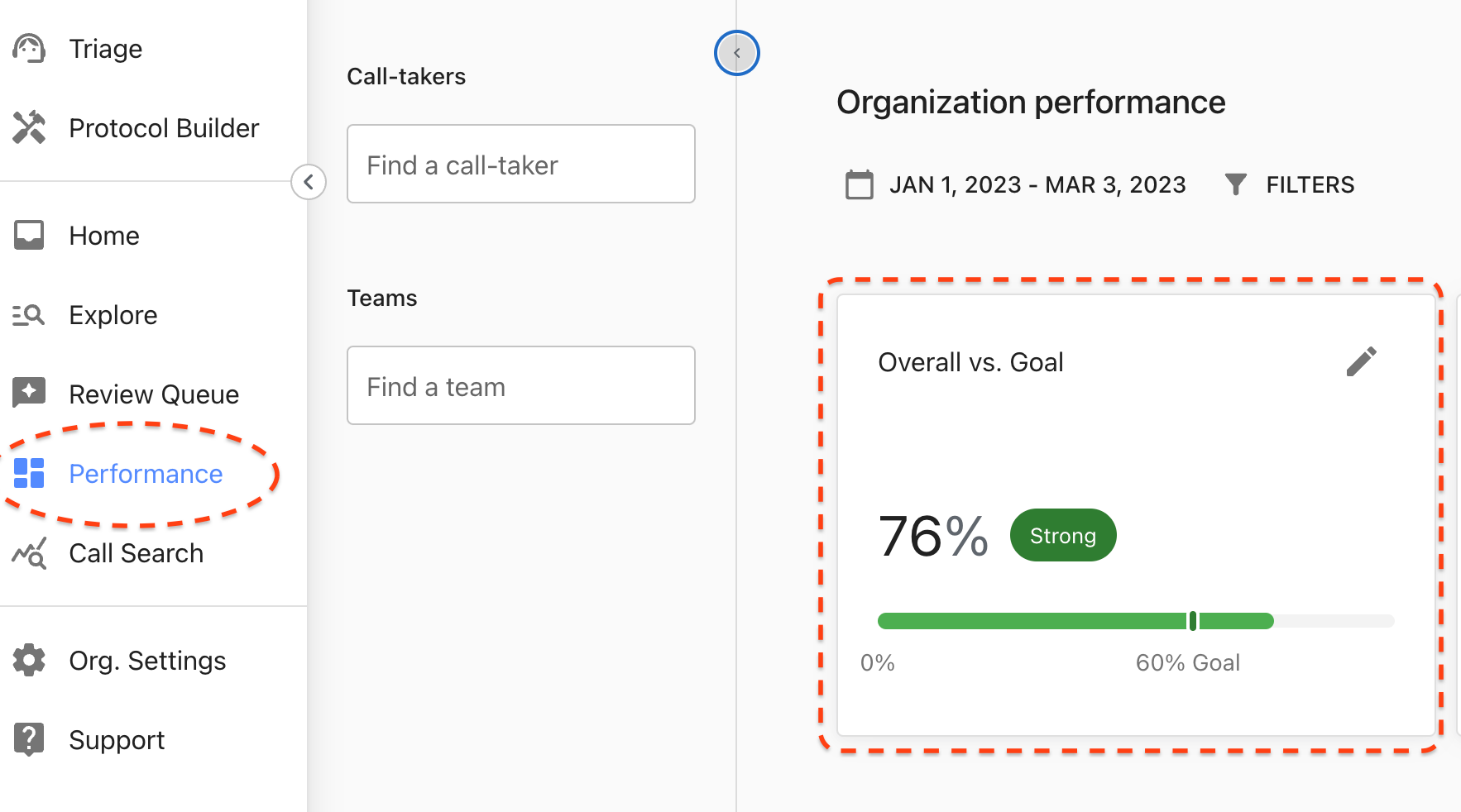Image resolution: width=1461 pixels, height=812 pixels.
Task: Open the date range picker
Action: pyautogui.click(x=1016, y=184)
